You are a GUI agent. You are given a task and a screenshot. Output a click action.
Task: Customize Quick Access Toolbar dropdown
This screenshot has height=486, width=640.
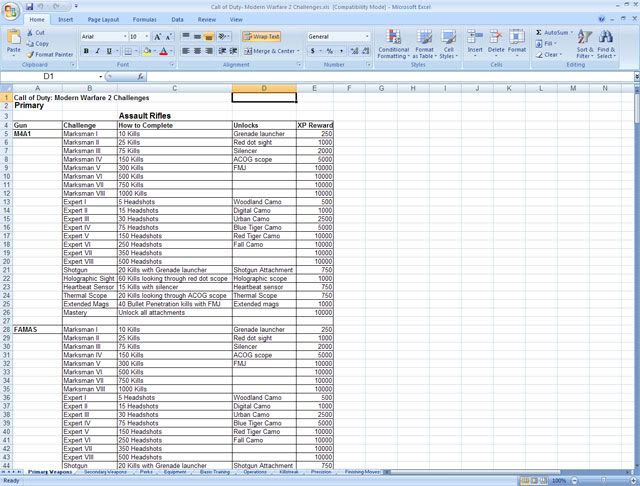[76, 7]
